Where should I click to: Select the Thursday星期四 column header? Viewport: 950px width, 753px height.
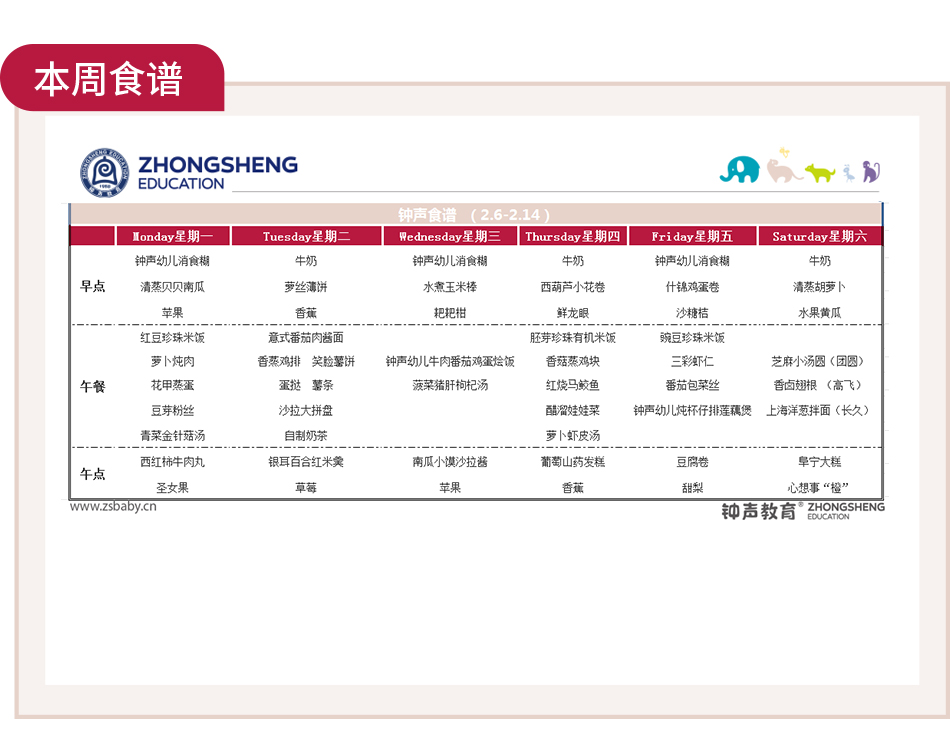pos(573,237)
